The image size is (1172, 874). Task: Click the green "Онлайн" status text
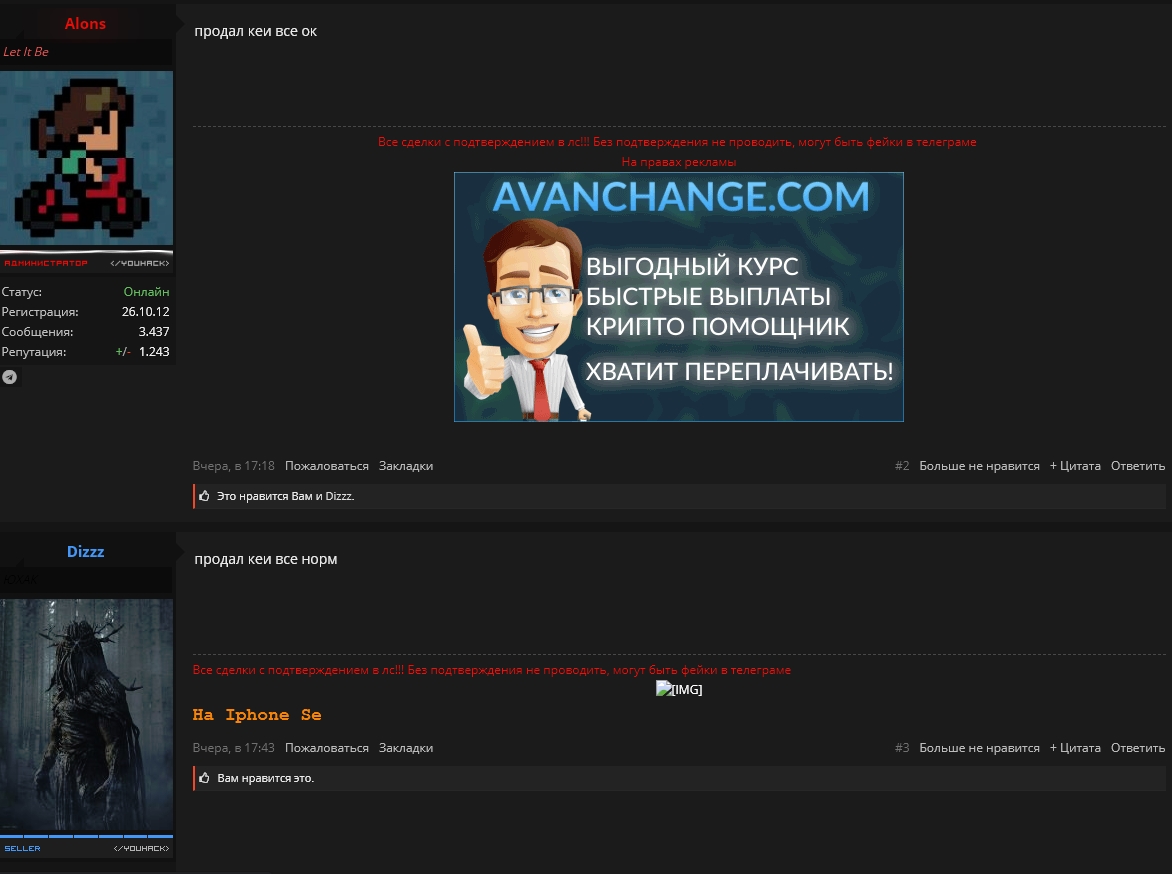[146, 292]
